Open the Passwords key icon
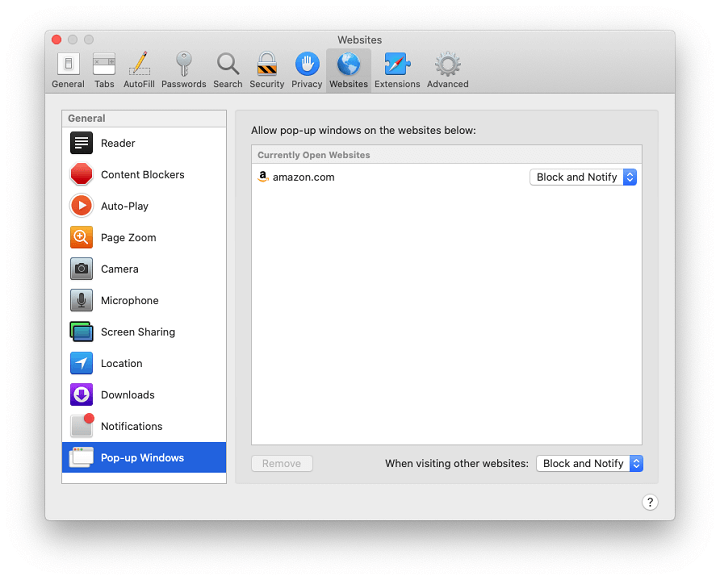Viewport: 720px width, 580px height. click(183, 69)
